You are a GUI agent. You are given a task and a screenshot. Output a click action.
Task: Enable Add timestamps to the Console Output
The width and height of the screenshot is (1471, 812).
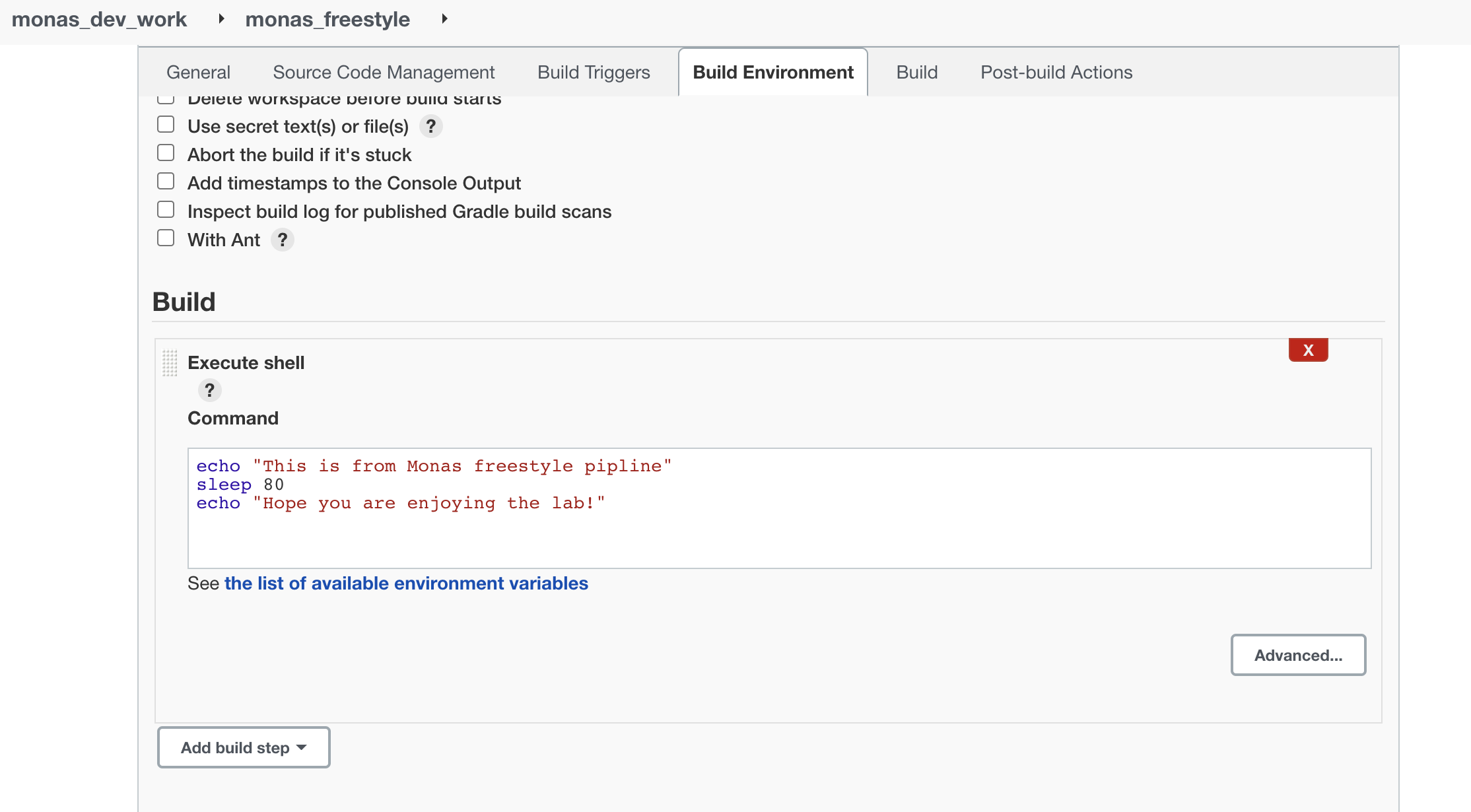tap(166, 181)
